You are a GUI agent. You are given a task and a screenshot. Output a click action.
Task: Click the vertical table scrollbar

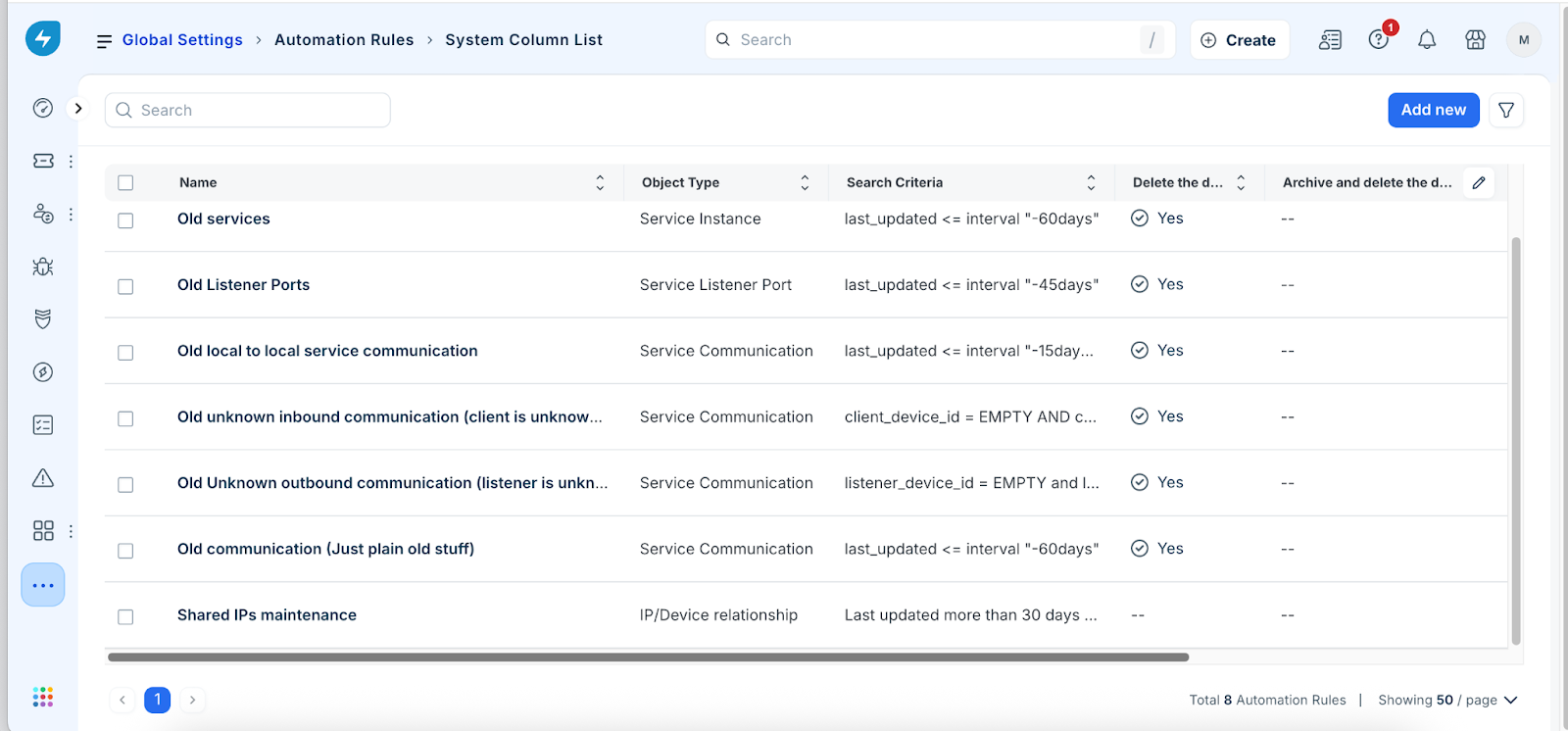1516,440
